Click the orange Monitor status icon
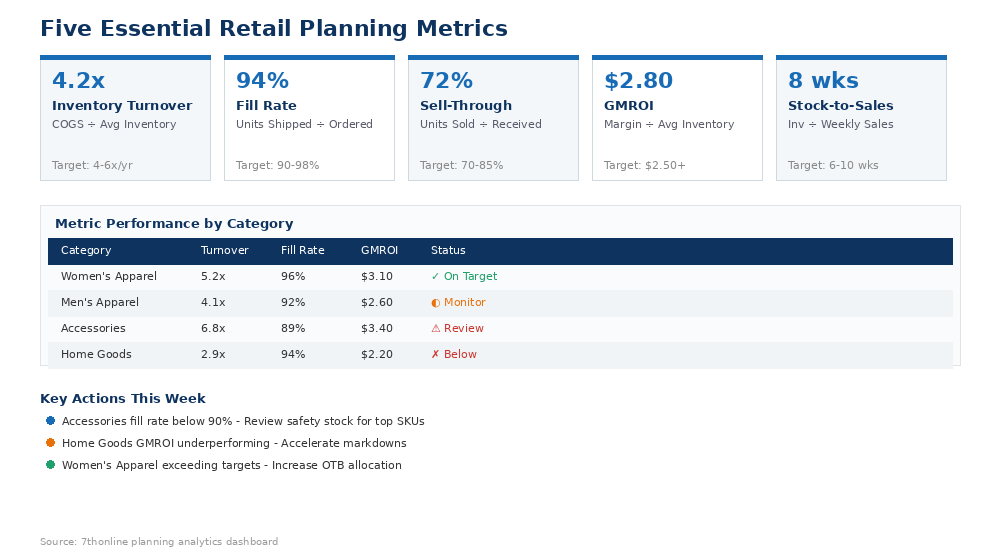Screen dimensions: 1000x560 (x=435, y=303)
